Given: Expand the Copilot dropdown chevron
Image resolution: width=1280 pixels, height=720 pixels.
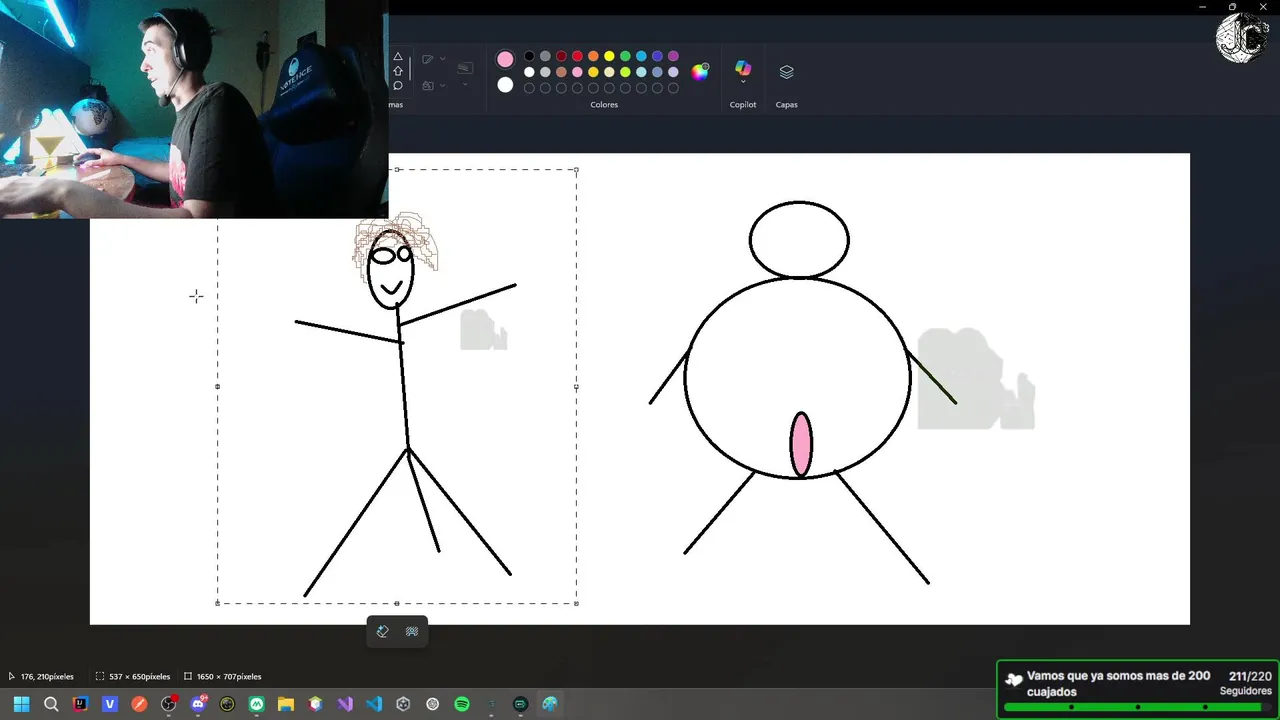Looking at the screenshot, I should point(743,82).
